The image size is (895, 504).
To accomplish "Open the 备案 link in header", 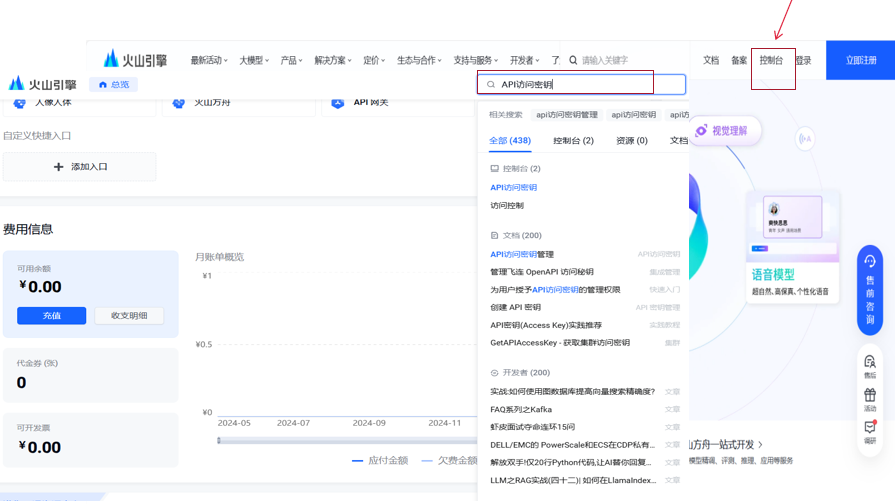I will [739, 60].
